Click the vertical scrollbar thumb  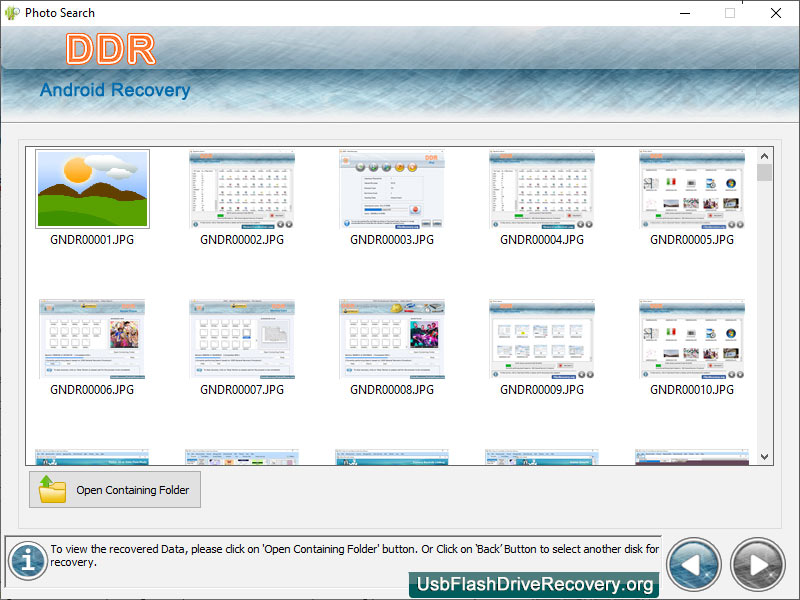click(764, 172)
